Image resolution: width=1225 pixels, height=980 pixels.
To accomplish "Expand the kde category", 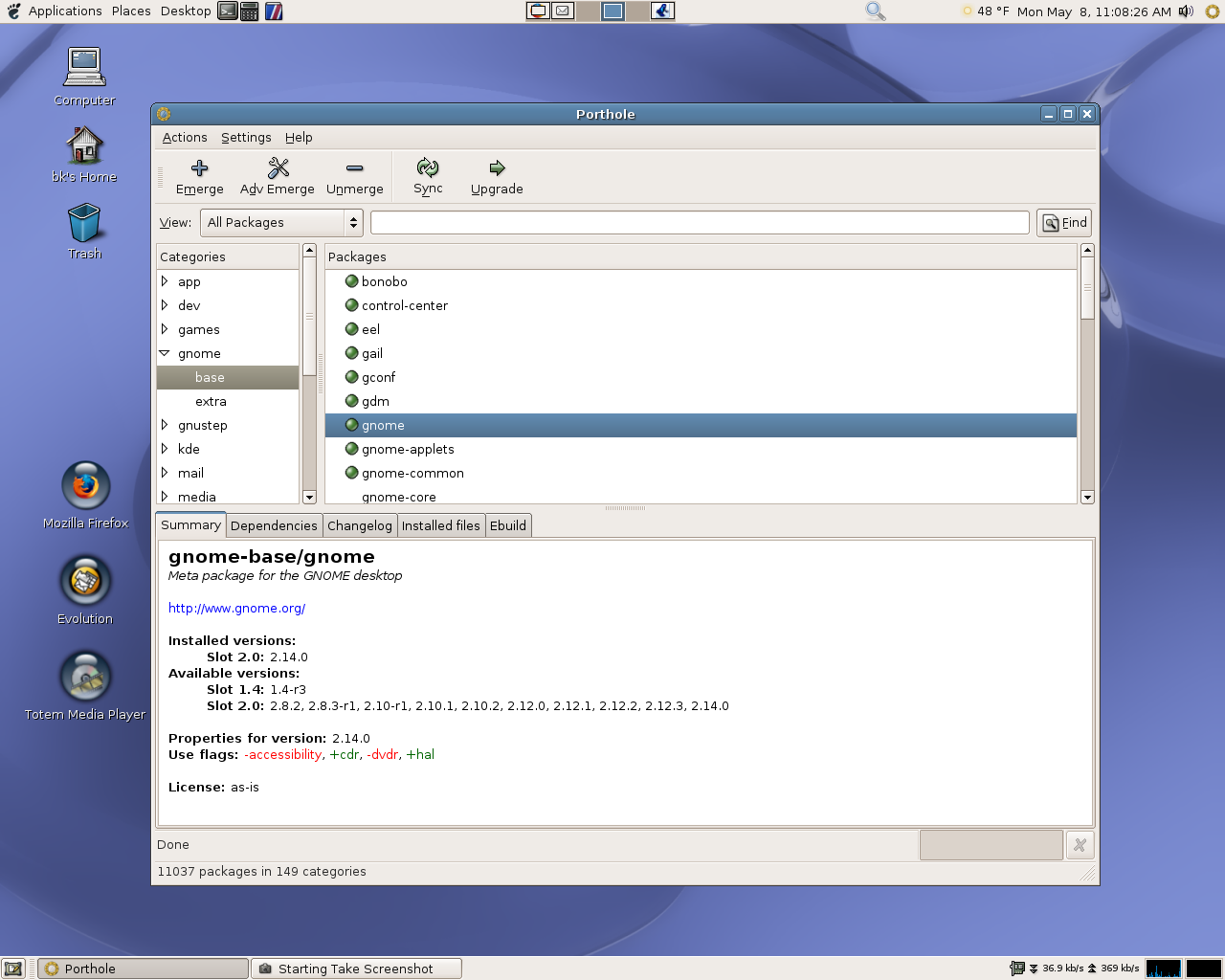I will tap(165, 449).
